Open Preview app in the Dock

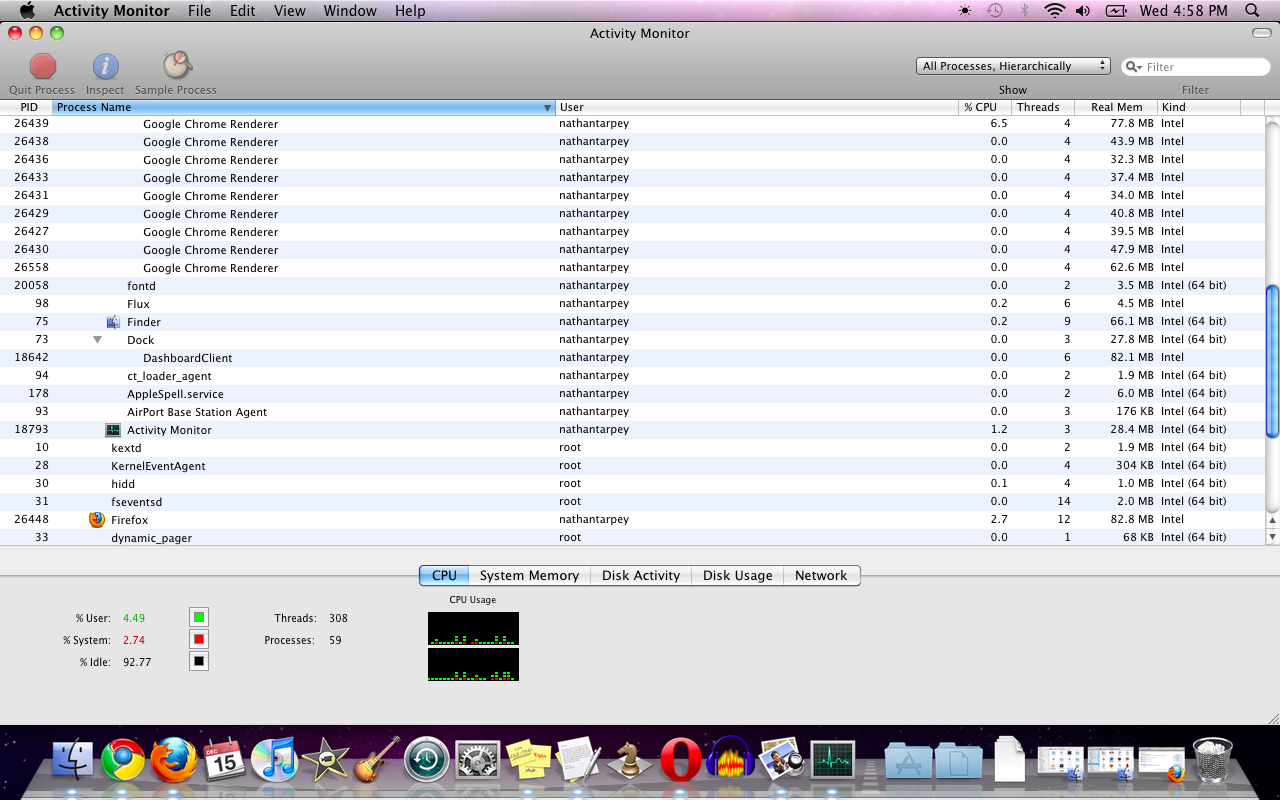782,760
